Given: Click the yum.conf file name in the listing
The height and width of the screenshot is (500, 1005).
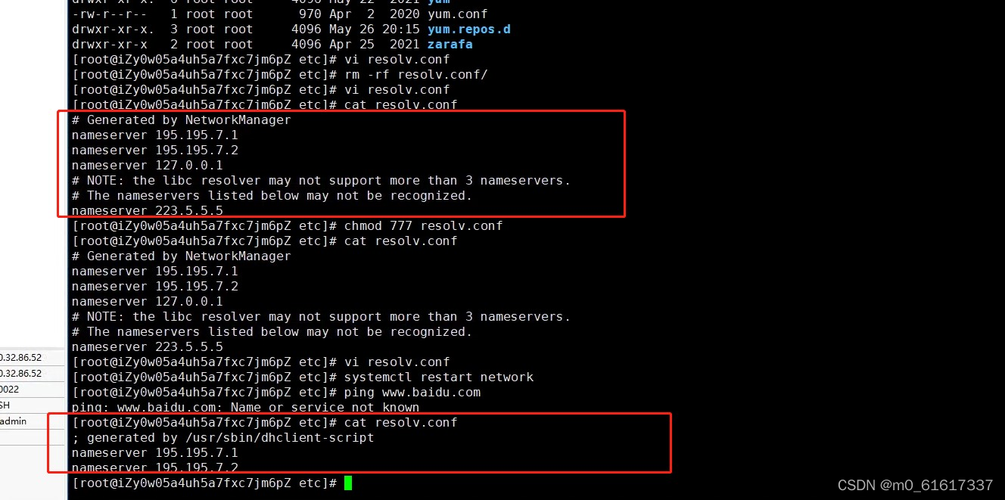Looking at the screenshot, I should pos(458,14).
